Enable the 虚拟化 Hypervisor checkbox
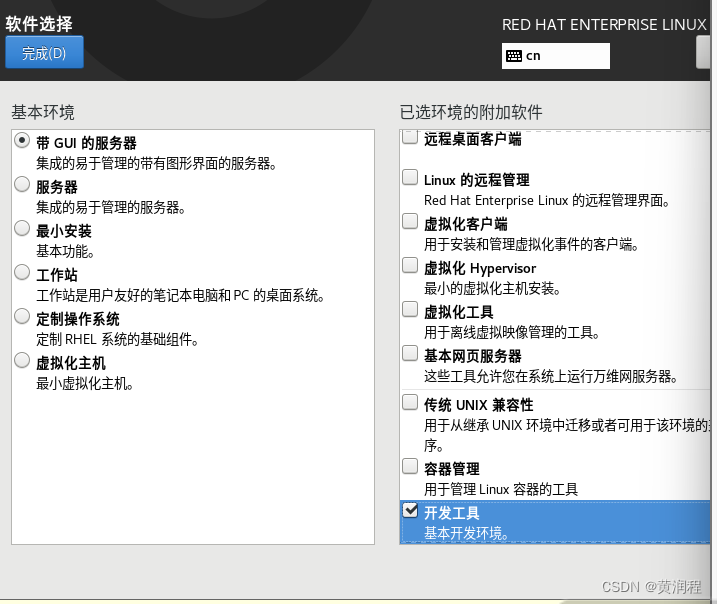The width and height of the screenshot is (717, 604). (410, 265)
